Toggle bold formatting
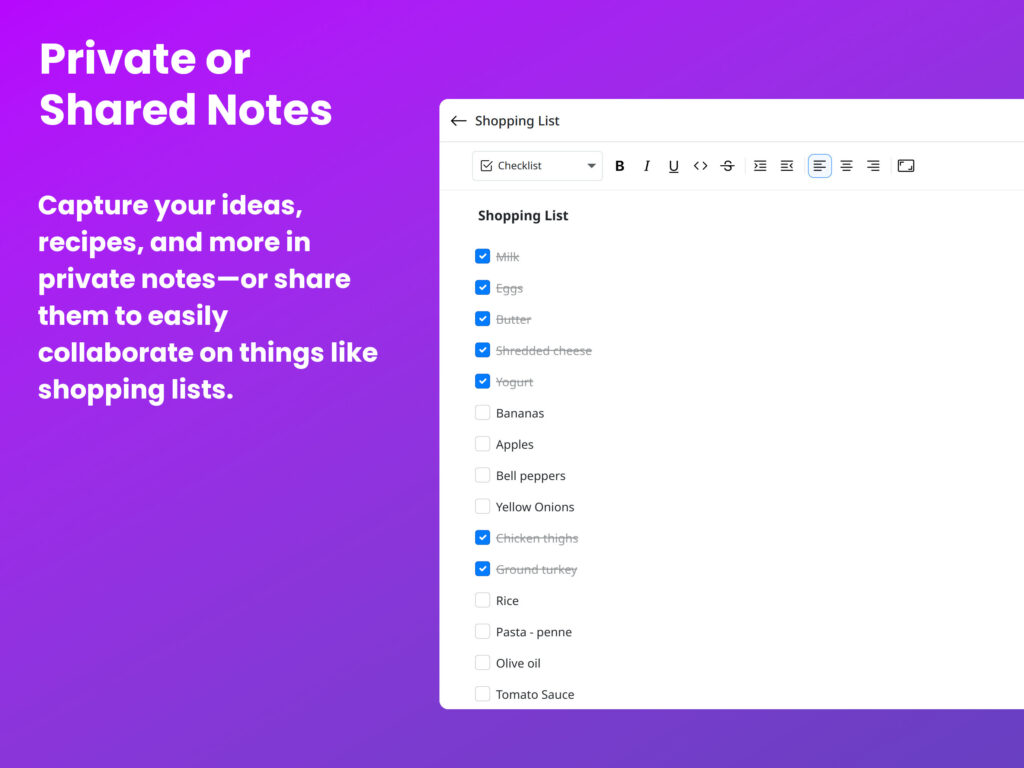Image resolution: width=1024 pixels, height=768 pixels. click(x=619, y=166)
